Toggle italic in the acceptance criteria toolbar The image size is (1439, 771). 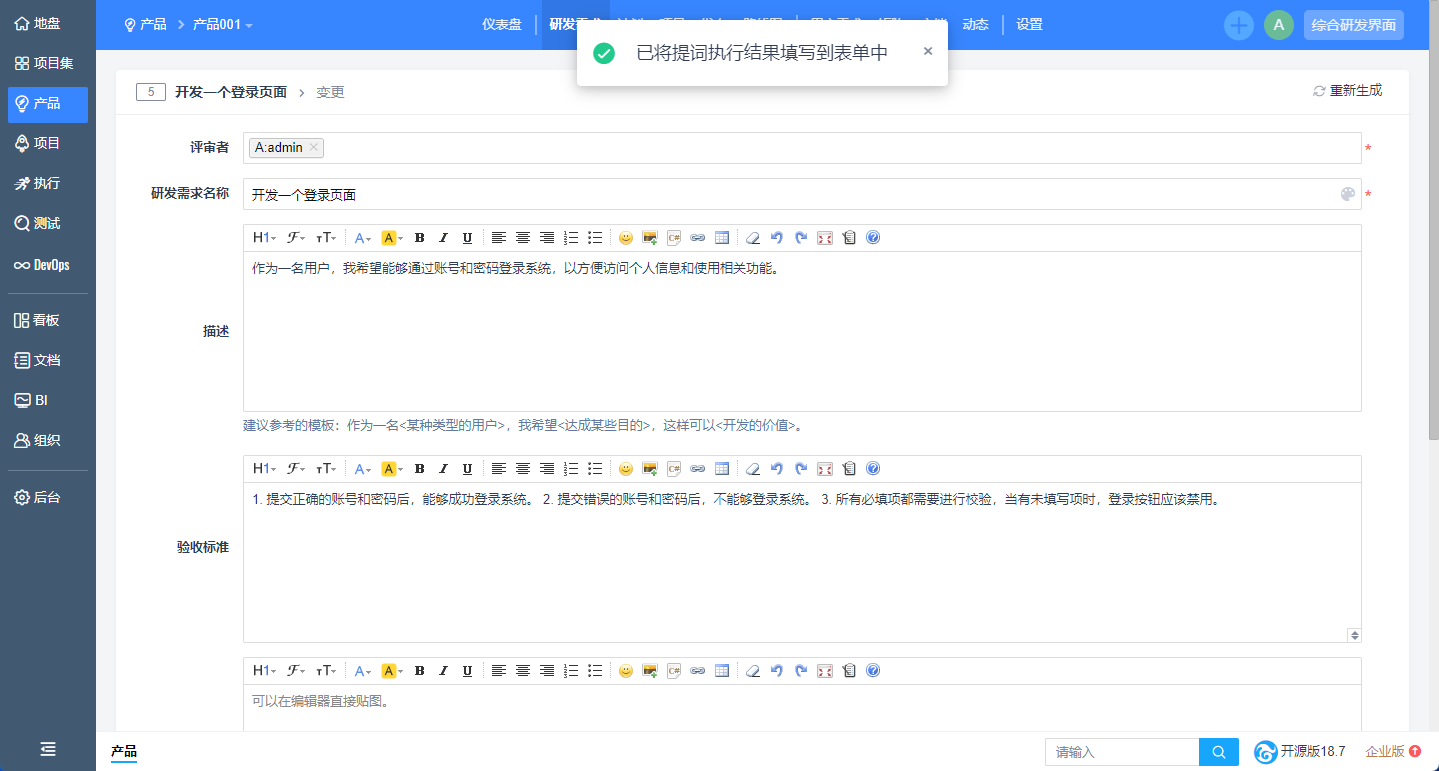tap(444, 469)
